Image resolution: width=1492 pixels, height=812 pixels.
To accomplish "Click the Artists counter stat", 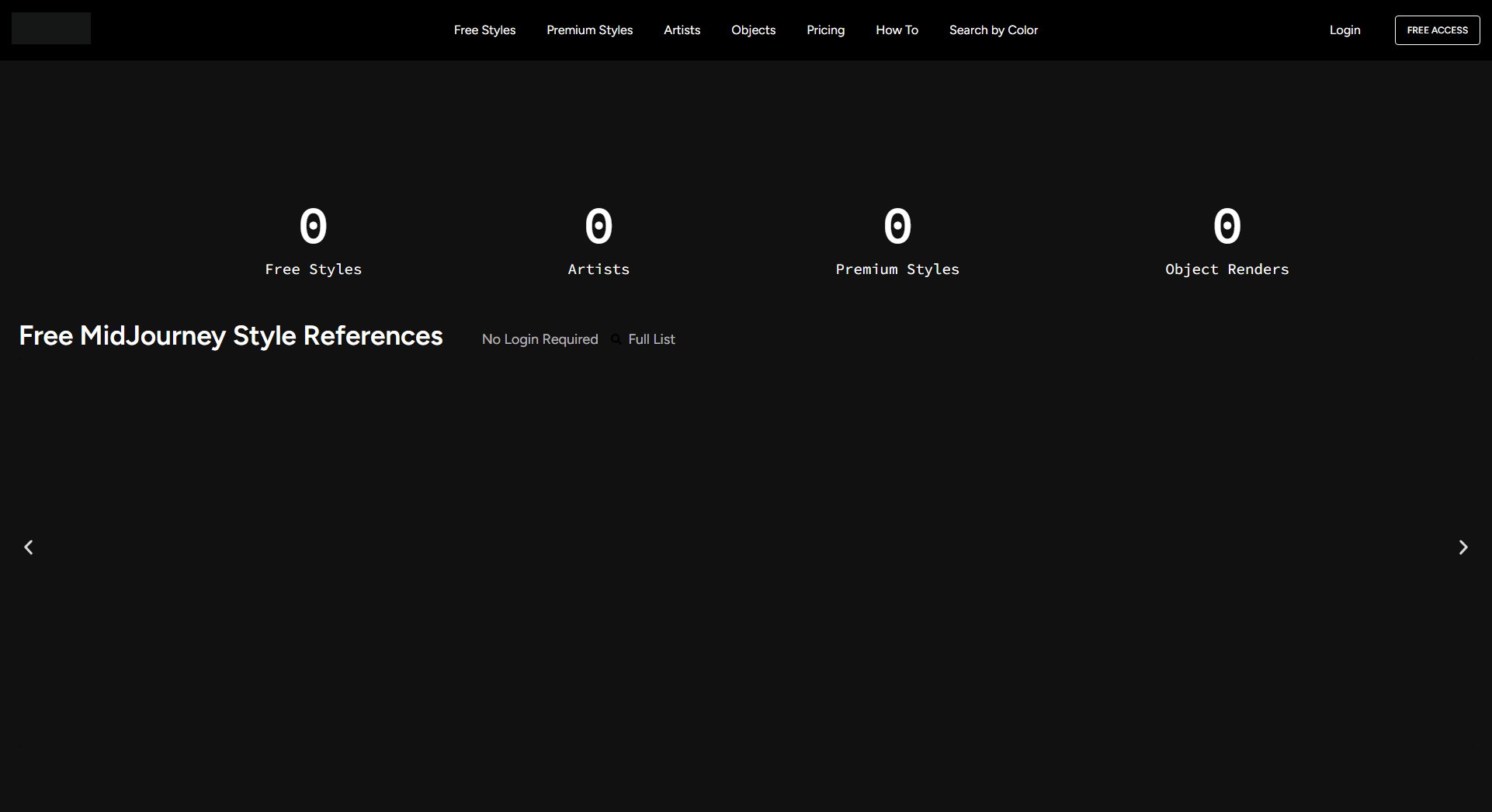I will click(x=598, y=241).
